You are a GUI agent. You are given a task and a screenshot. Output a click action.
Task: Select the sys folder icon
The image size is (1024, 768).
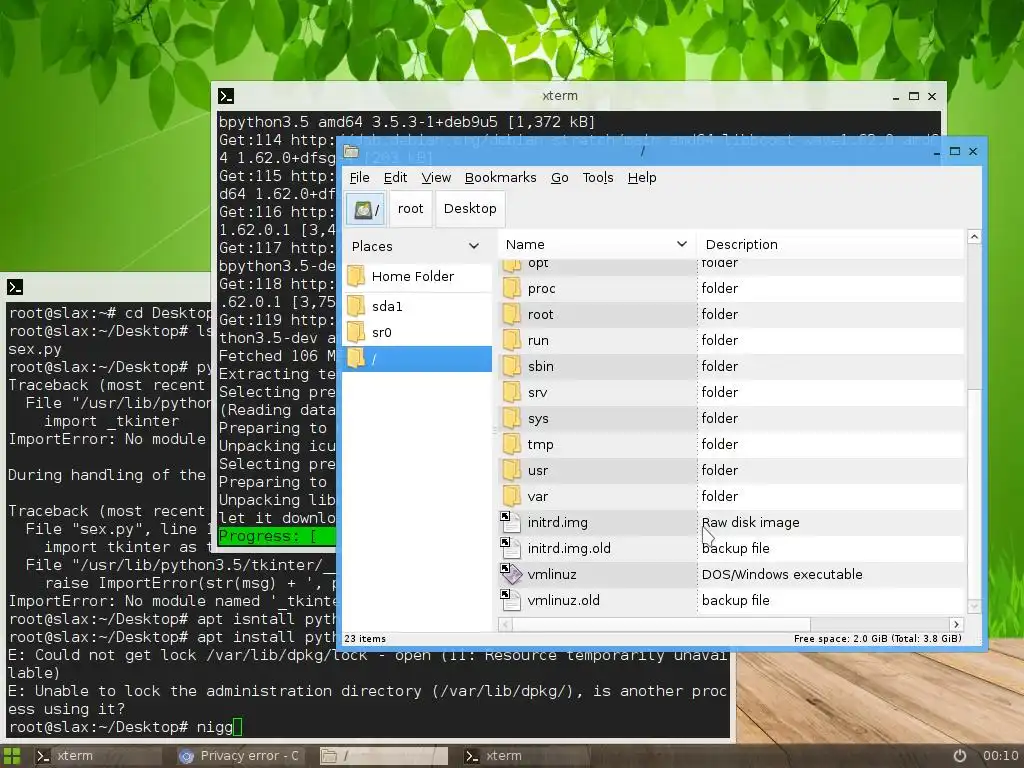(x=512, y=419)
